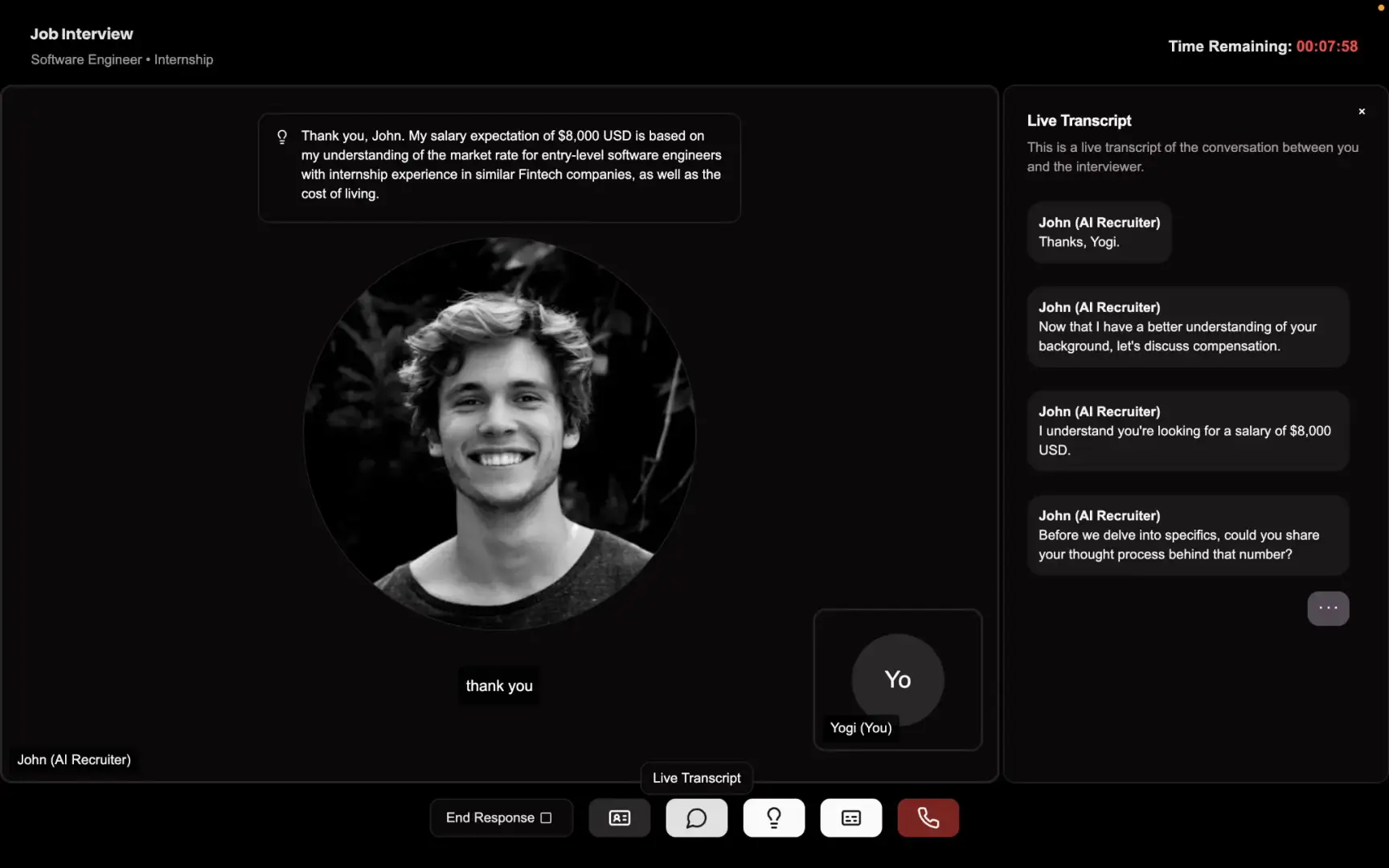The width and height of the screenshot is (1389, 868).
Task: Click the John (AI Recruiter) name label
Action: [74, 759]
